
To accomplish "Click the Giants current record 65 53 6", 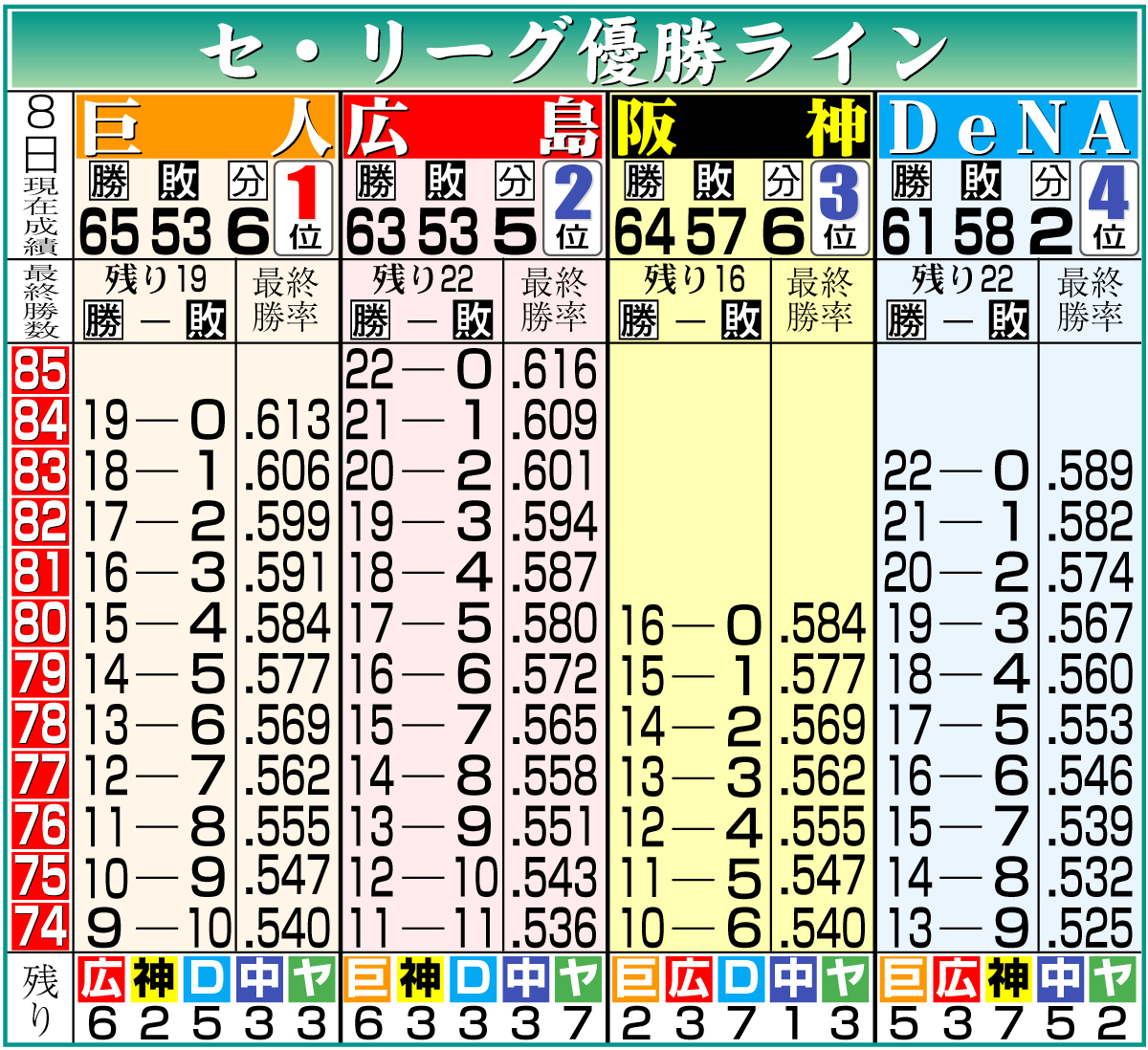I will coord(174,231).
